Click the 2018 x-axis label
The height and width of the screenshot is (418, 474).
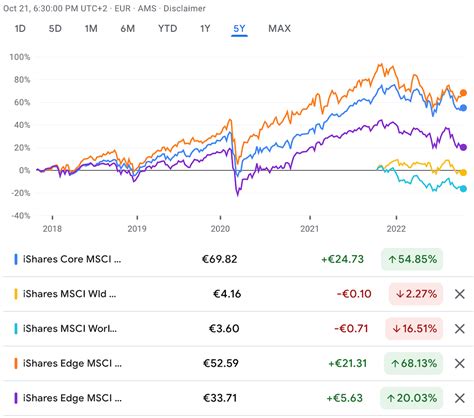[52, 229]
